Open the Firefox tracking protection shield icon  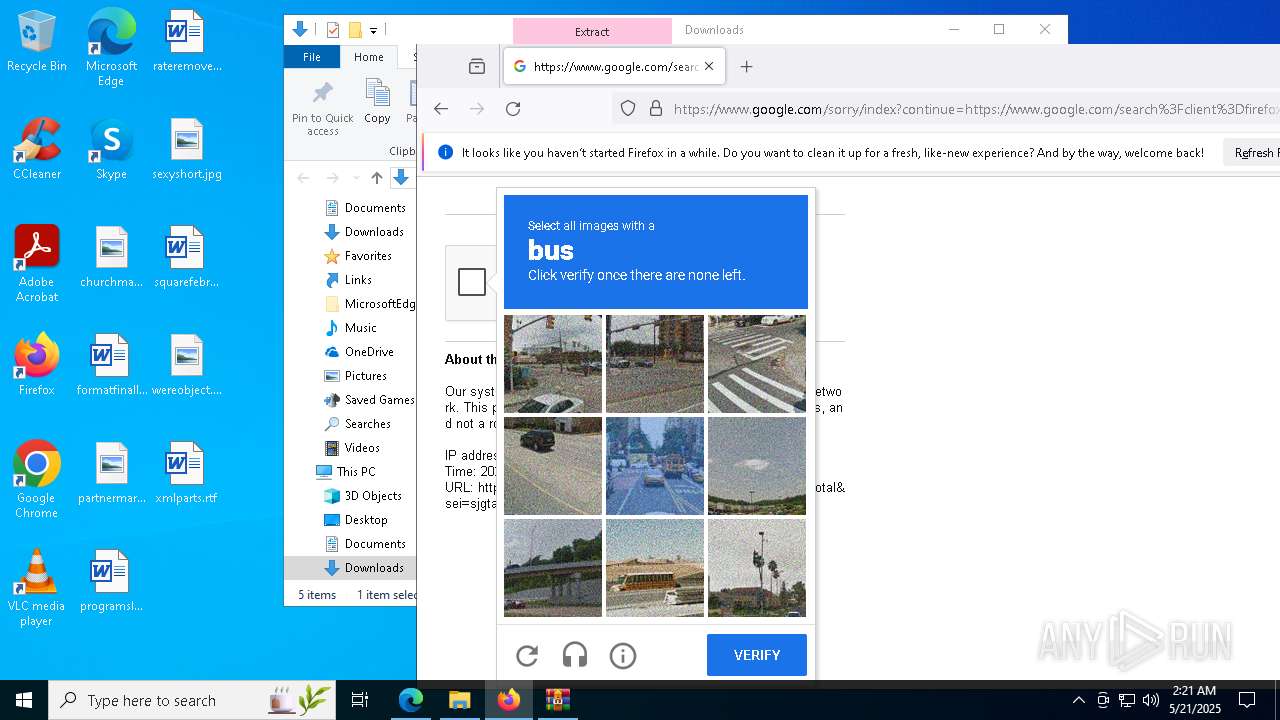pyautogui.click(x=628, y=109)
